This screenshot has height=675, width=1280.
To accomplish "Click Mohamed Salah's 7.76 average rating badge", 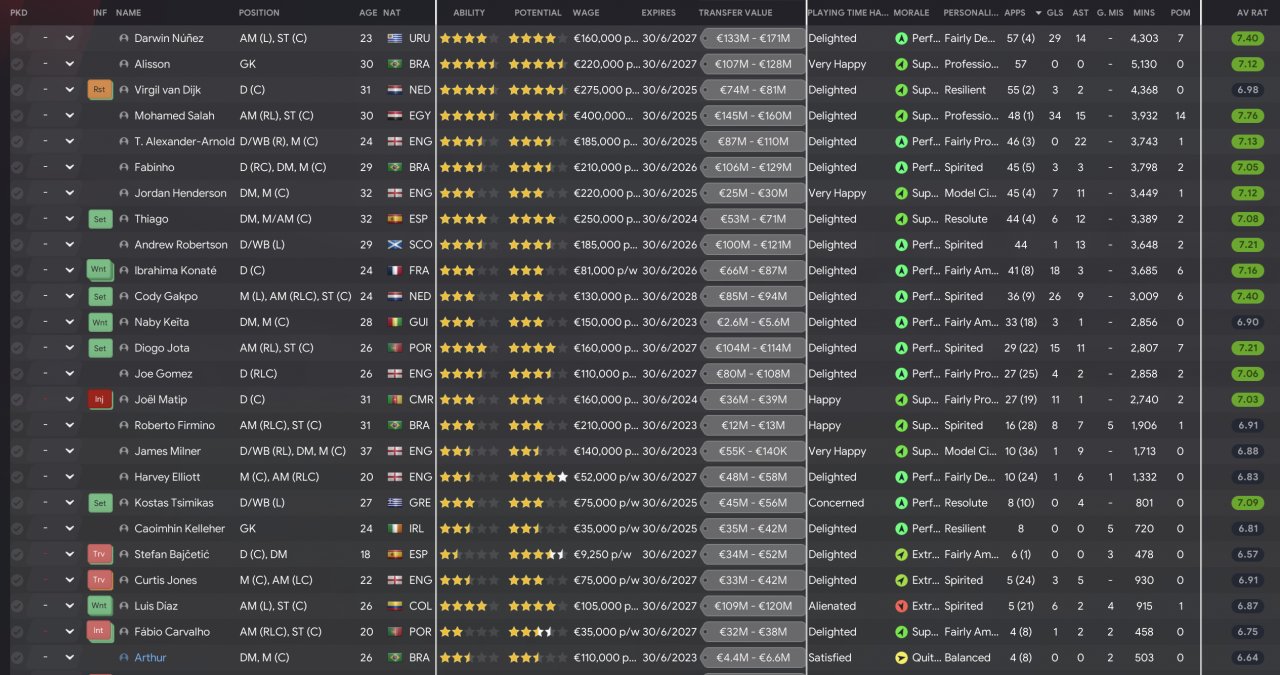I will [x=1247, y=116].
